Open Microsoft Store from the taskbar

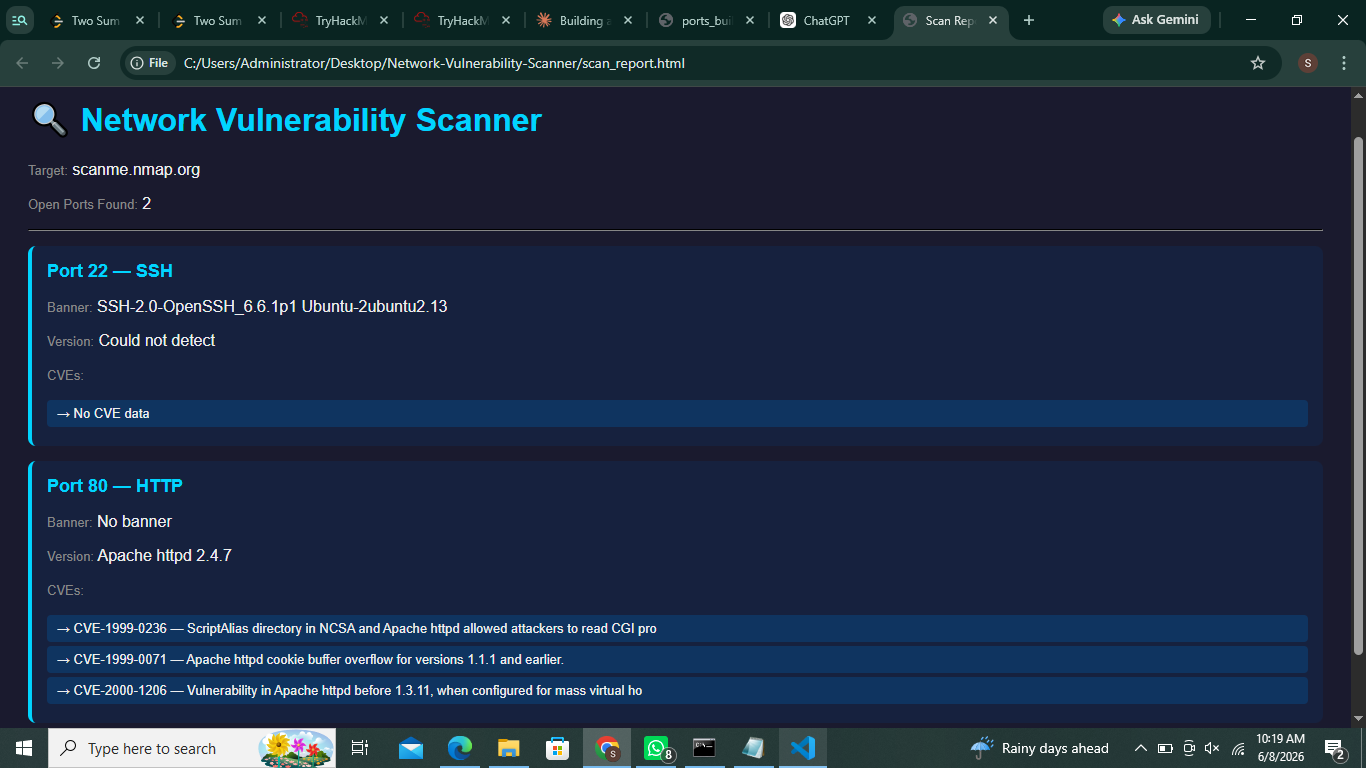(x=557, y=748)
